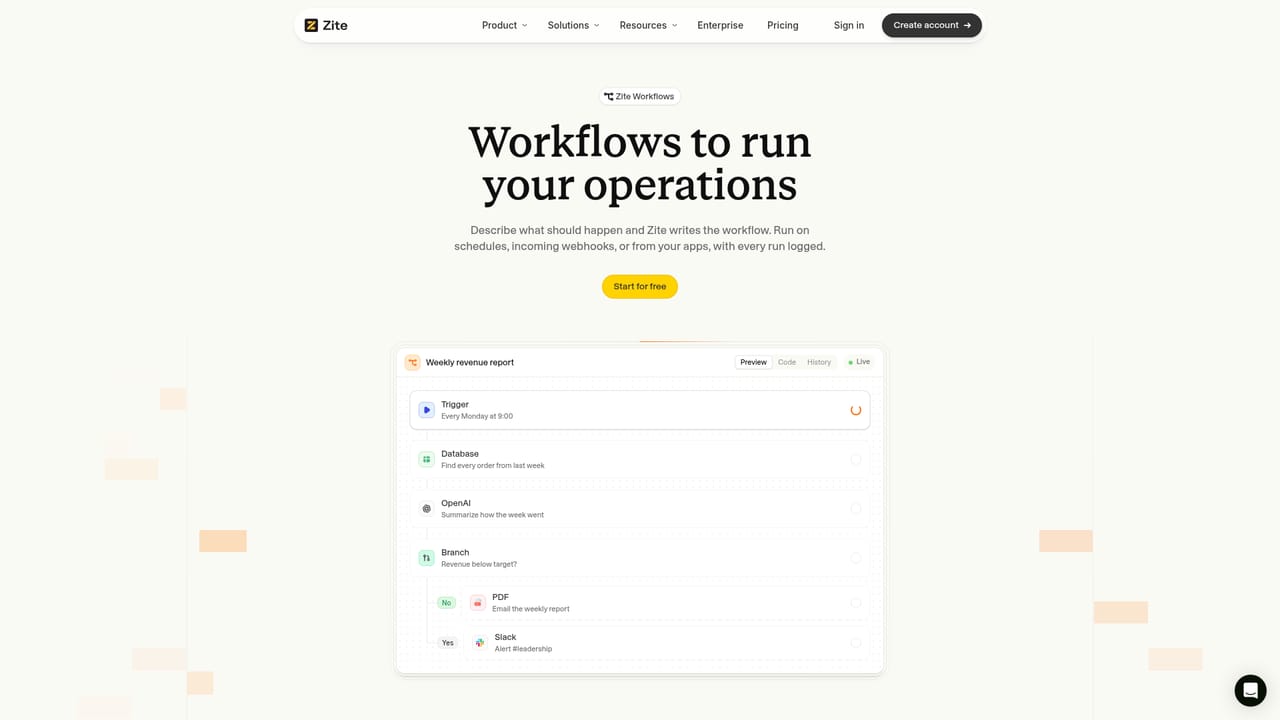Screen dimensions: 1280x720
Task: Click the OpenAI step icon
Action: [x=427, y=509]
